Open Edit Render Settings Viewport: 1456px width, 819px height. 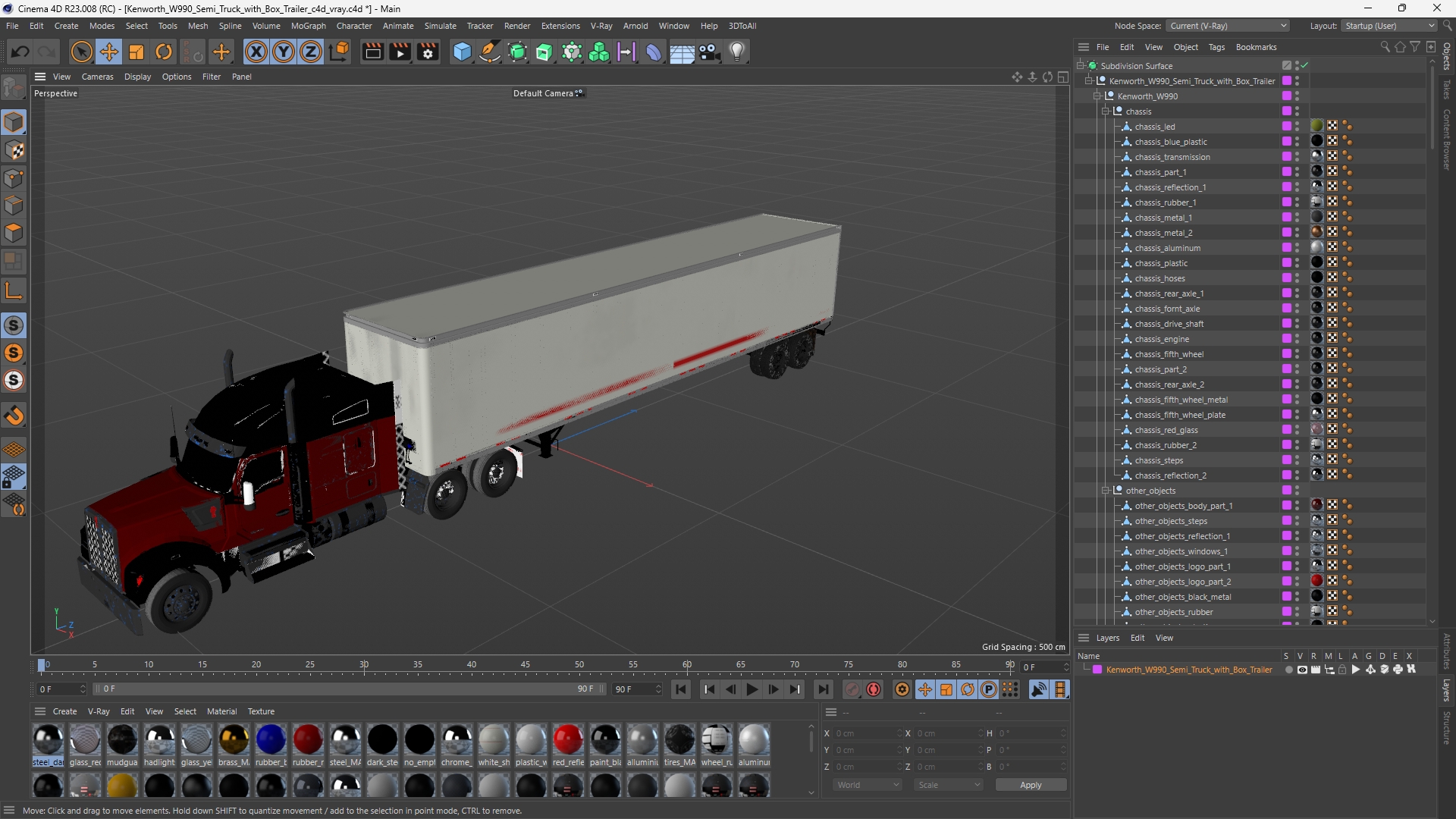[x=428, y=52]
